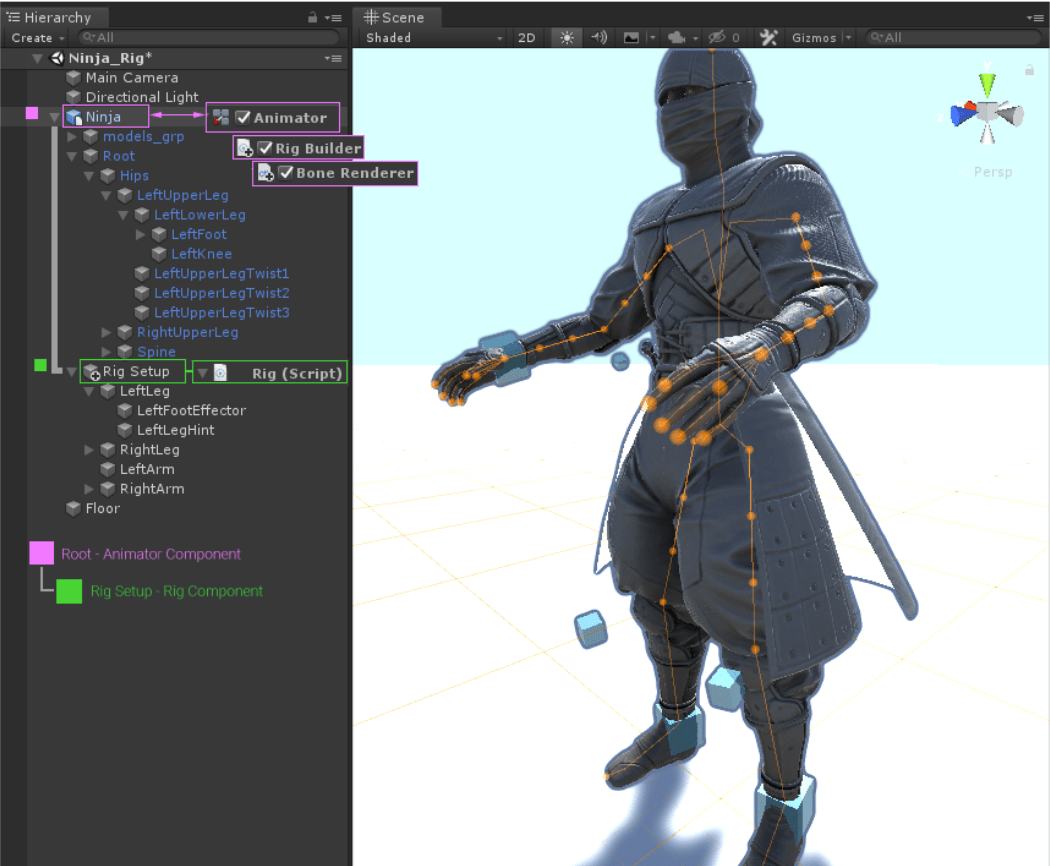
Task: Click the lock icon on the Hierarchy panel
Action: [x=314, y=16]
